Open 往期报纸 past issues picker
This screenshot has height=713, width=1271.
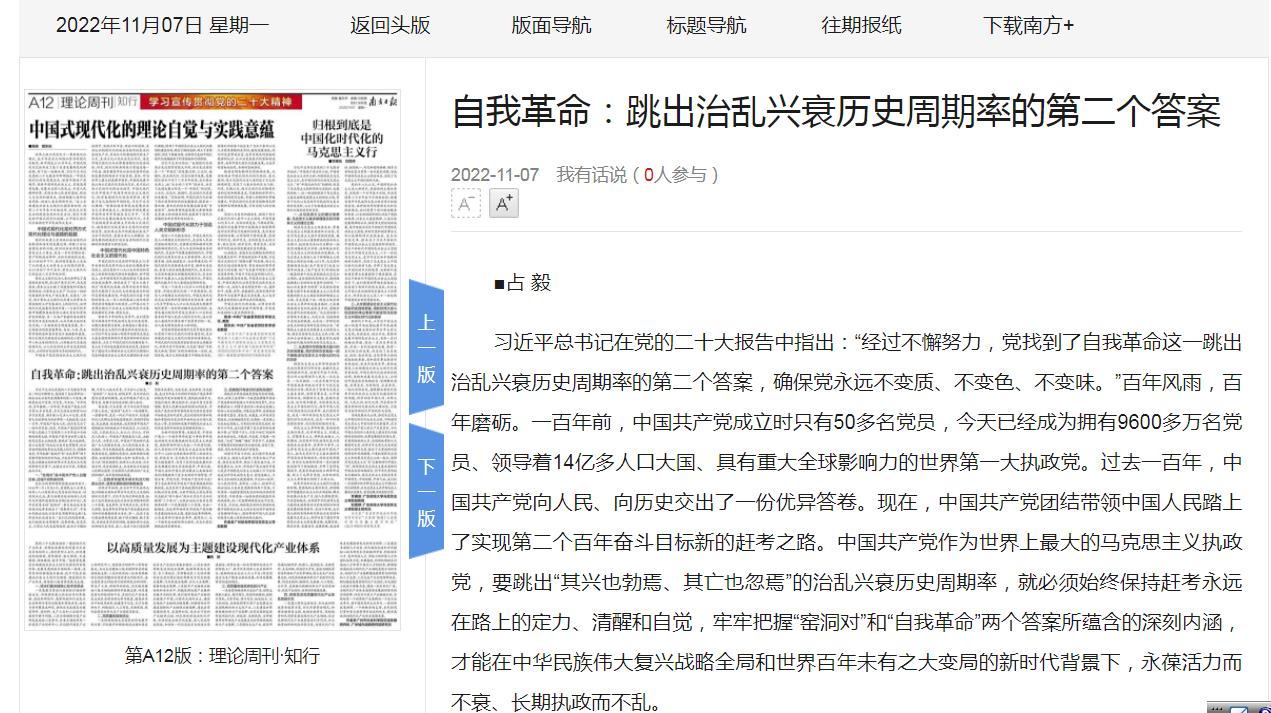pyautogui.click(x=861, y=26)
